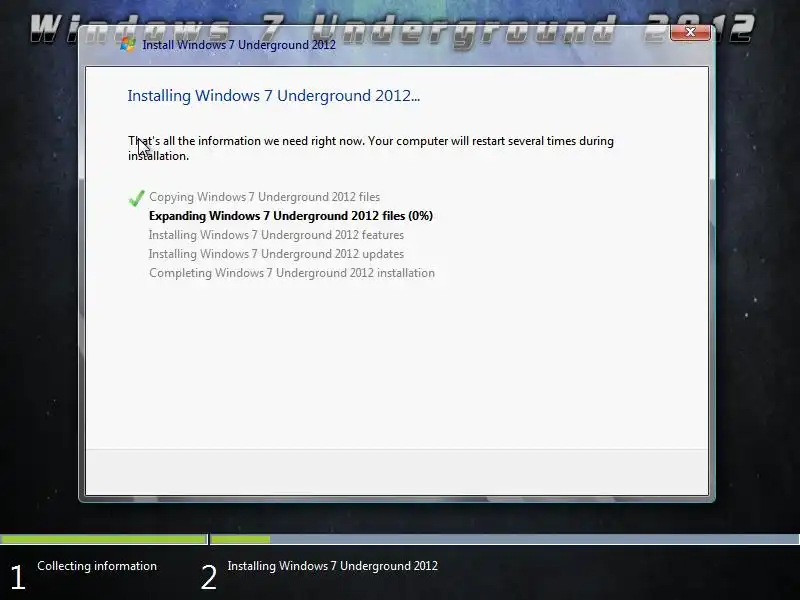Click the Windows flag icon in title bar
This screenshot has width=800, height=600.
pos(128,44)
